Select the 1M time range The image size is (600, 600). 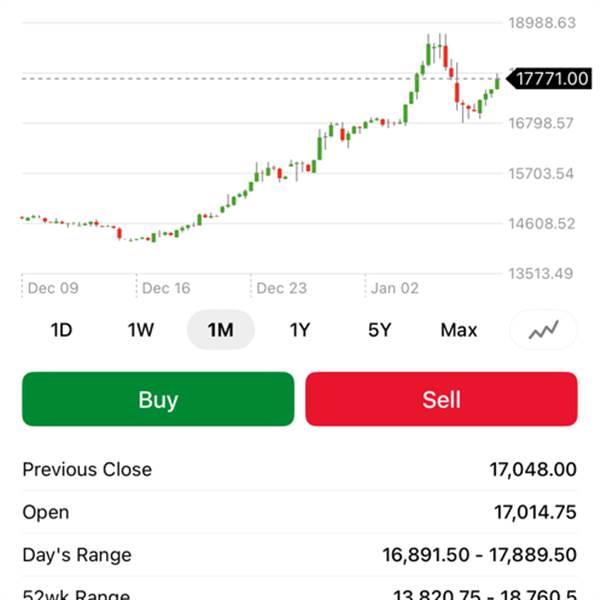220,330
